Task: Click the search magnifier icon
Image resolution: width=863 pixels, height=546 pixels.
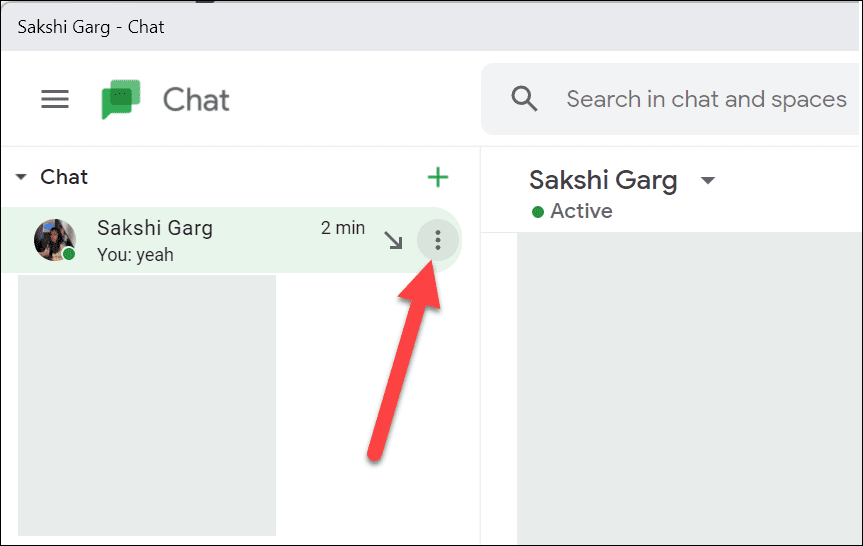Action: coord(524,99)
